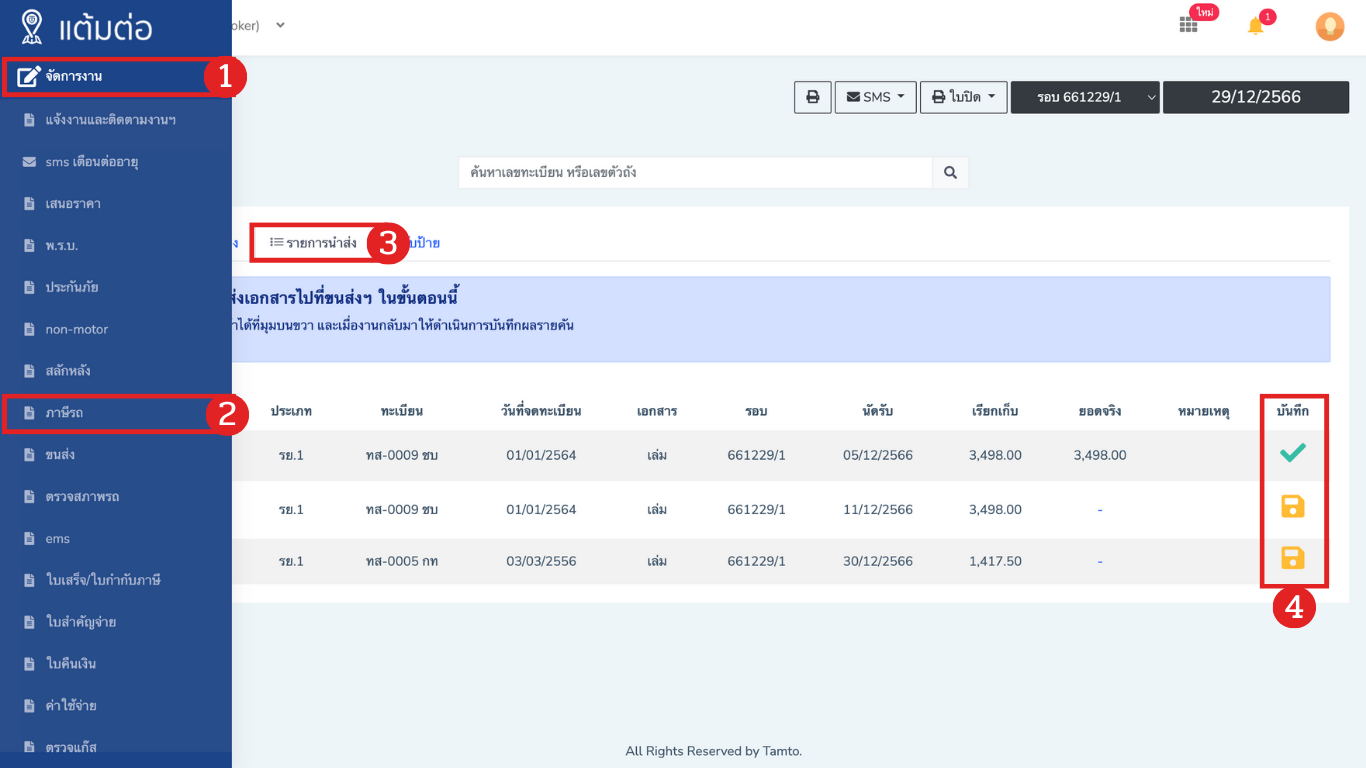
Task: Click the dash link in 11/12/2566 row
Action: coord(1100,509)
